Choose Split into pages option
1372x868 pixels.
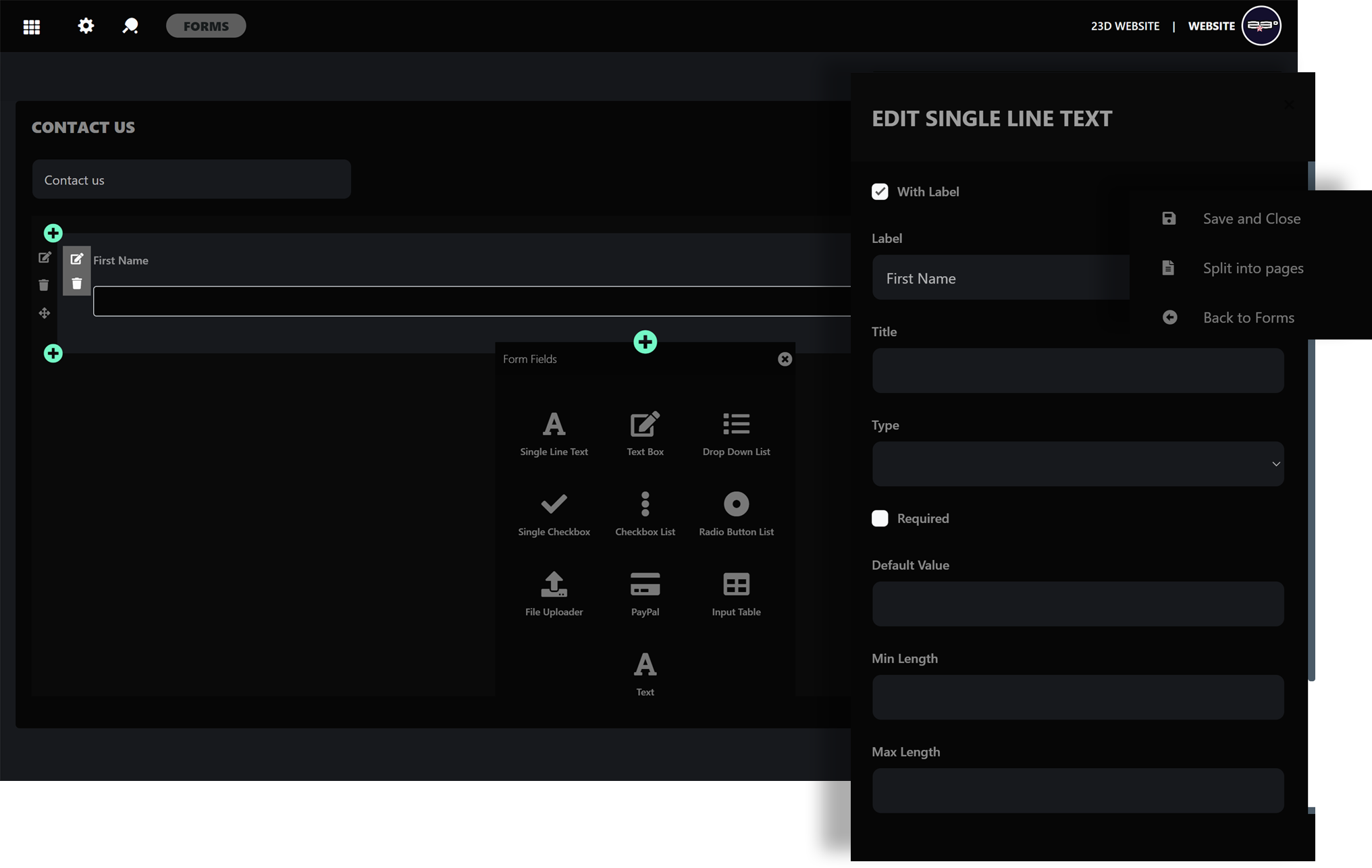pos(1252,268)
